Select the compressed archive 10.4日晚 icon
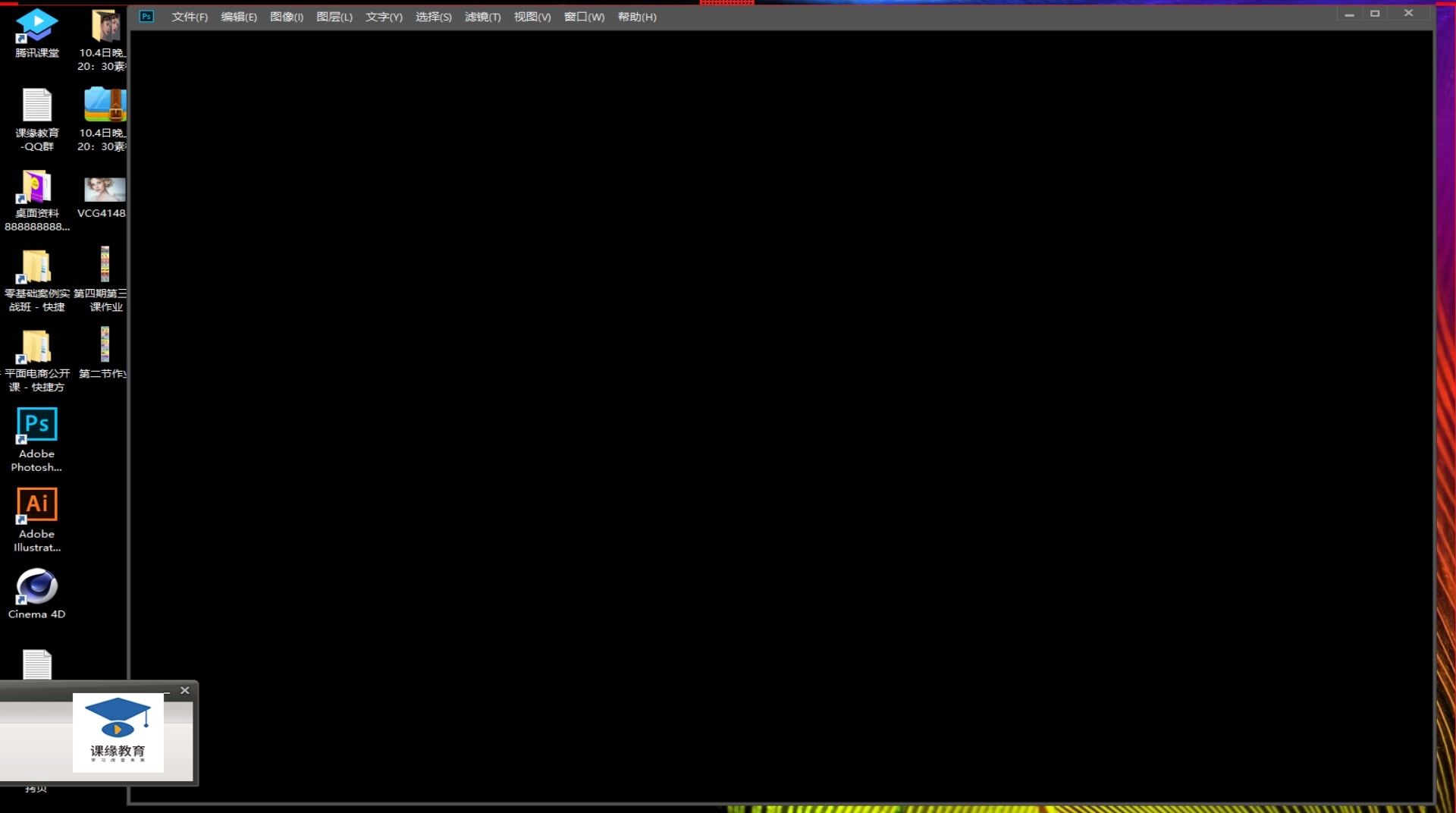Image resolution: width=1456 pixels, height=813 pixels. [103, 120]
